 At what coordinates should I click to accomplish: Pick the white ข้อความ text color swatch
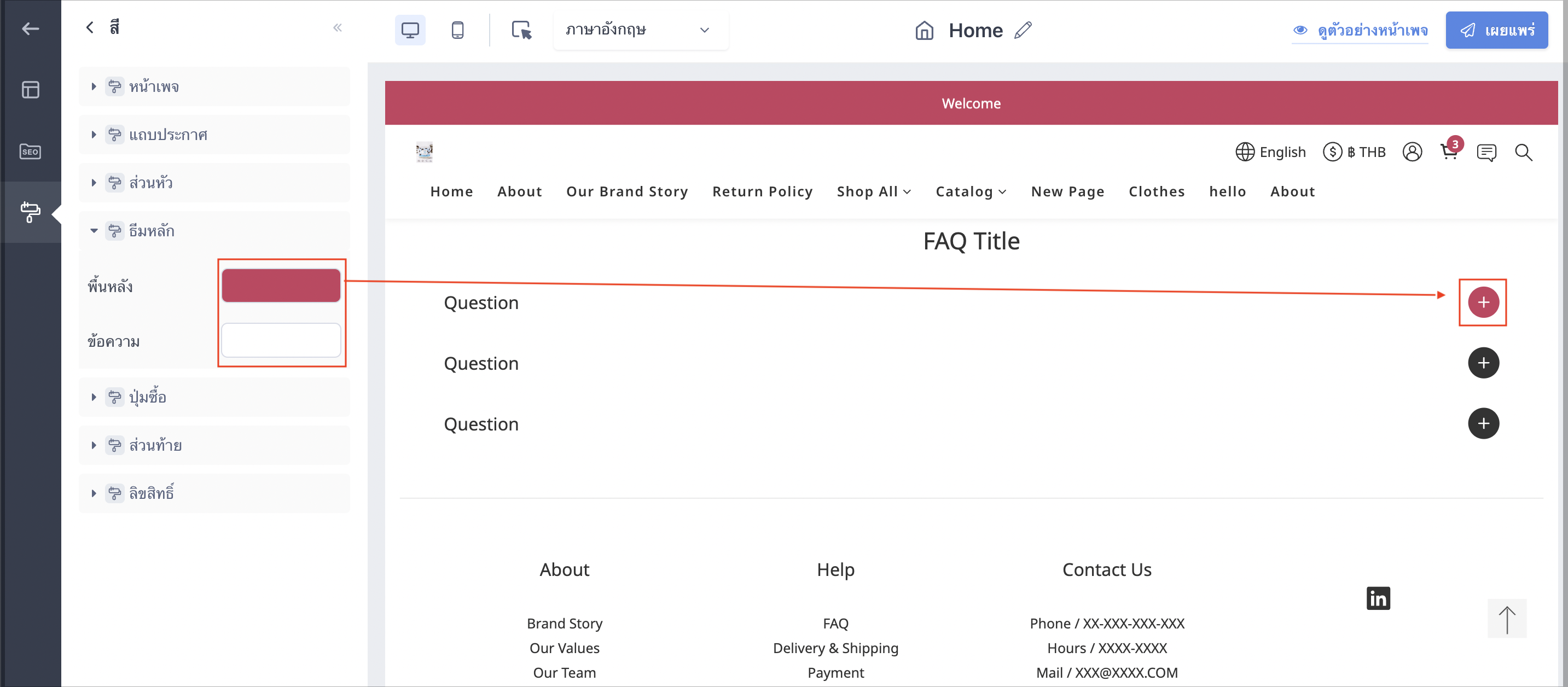[281, 340]
